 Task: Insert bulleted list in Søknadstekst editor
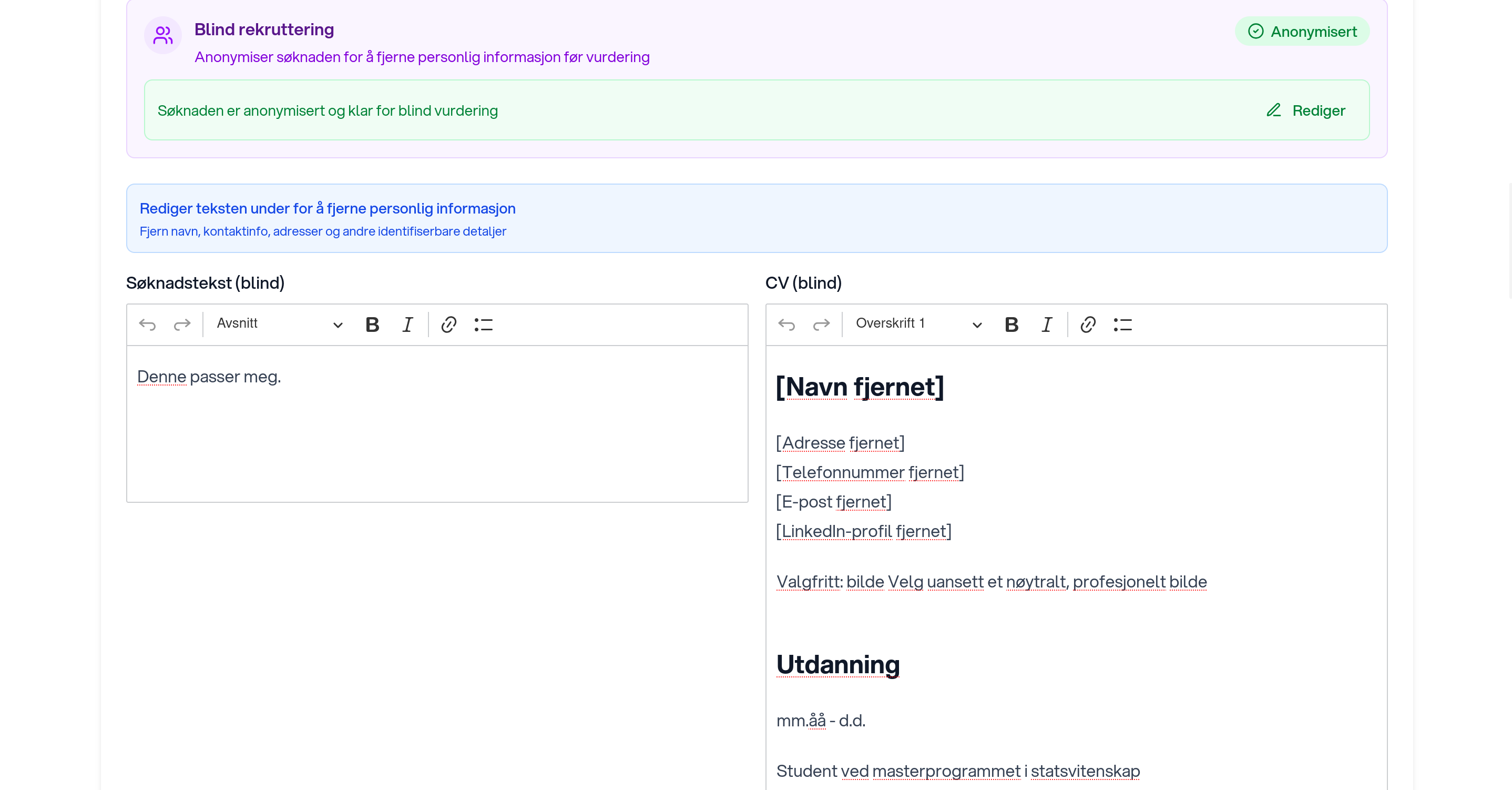point(484,324)
